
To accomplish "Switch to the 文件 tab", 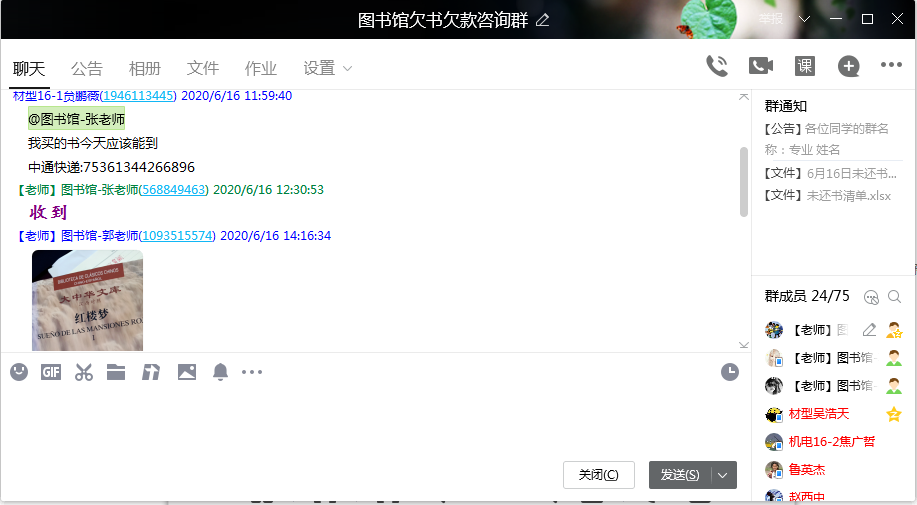I will coord(203,68).
